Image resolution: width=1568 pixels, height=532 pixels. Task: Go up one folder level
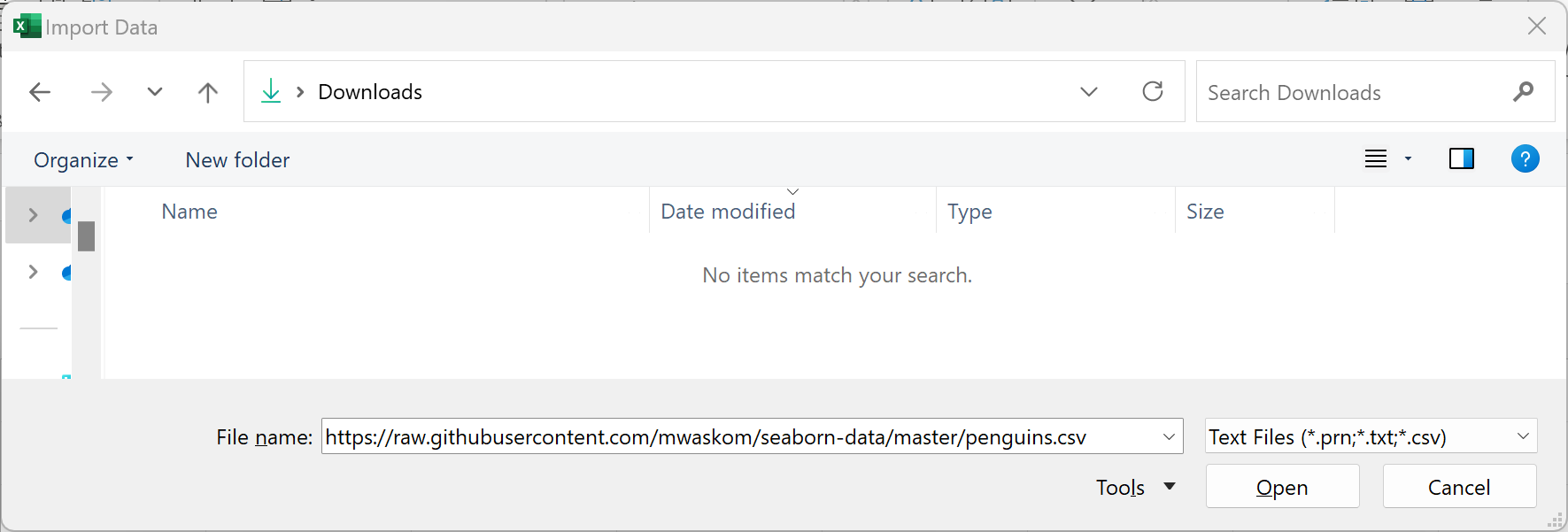[208, 92]
